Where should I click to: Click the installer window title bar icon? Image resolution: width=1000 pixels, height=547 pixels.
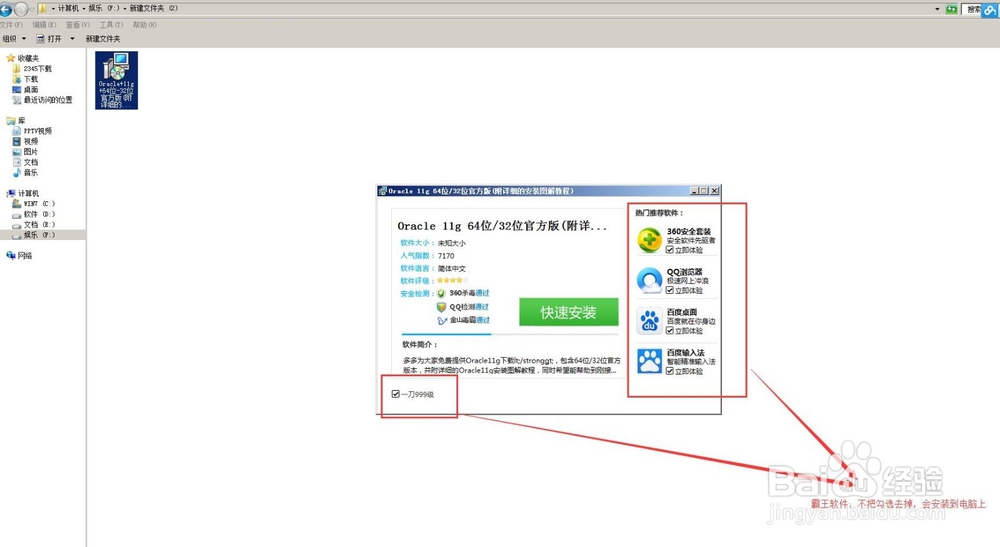tap(383, 191)
